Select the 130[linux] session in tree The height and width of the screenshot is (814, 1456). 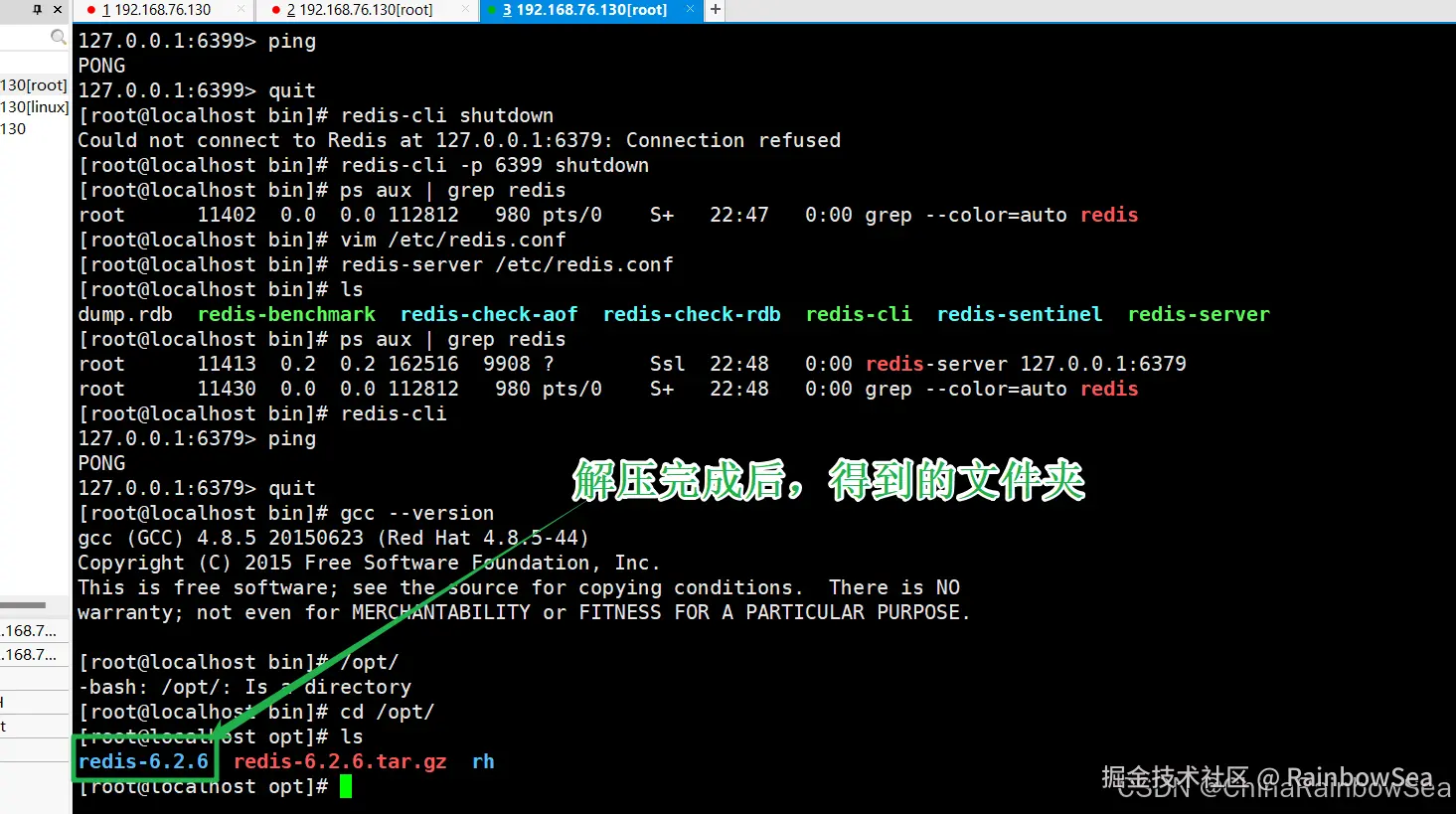coord(35,107)
